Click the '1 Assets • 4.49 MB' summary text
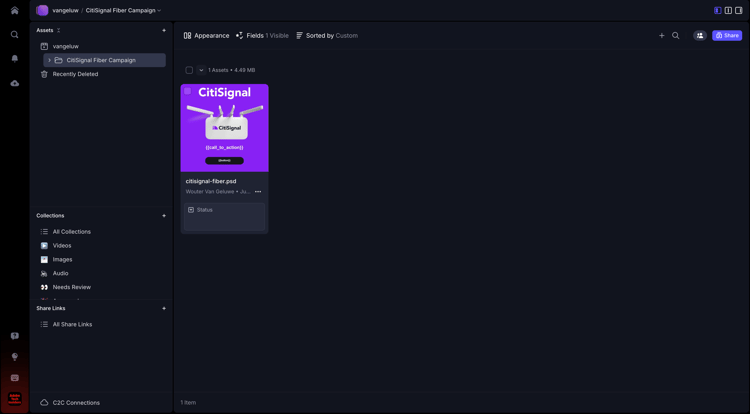The width and height of the screenshot is (750, 414). point(232,70)
